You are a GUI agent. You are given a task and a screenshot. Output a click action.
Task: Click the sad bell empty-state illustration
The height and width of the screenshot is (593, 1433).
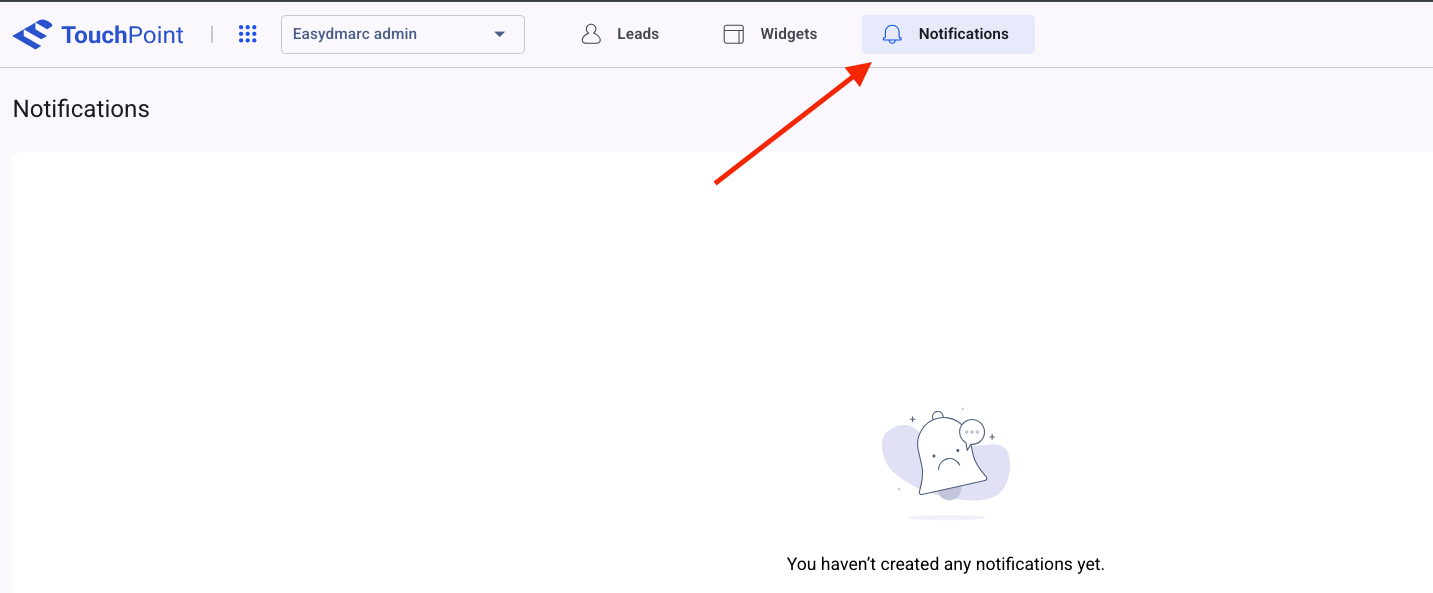(943, 456)
